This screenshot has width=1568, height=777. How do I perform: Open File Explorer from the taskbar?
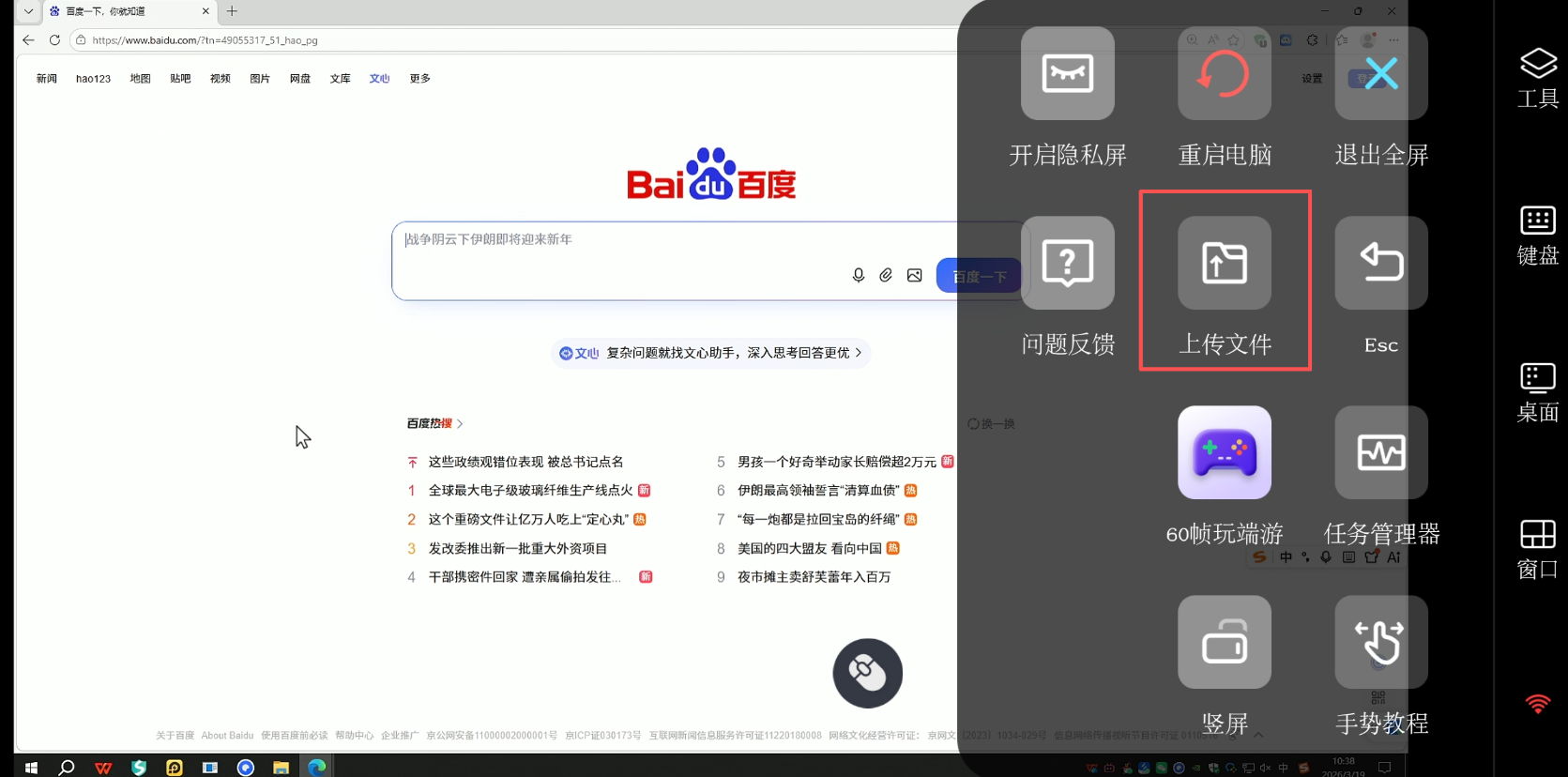(x=281, y=767)
